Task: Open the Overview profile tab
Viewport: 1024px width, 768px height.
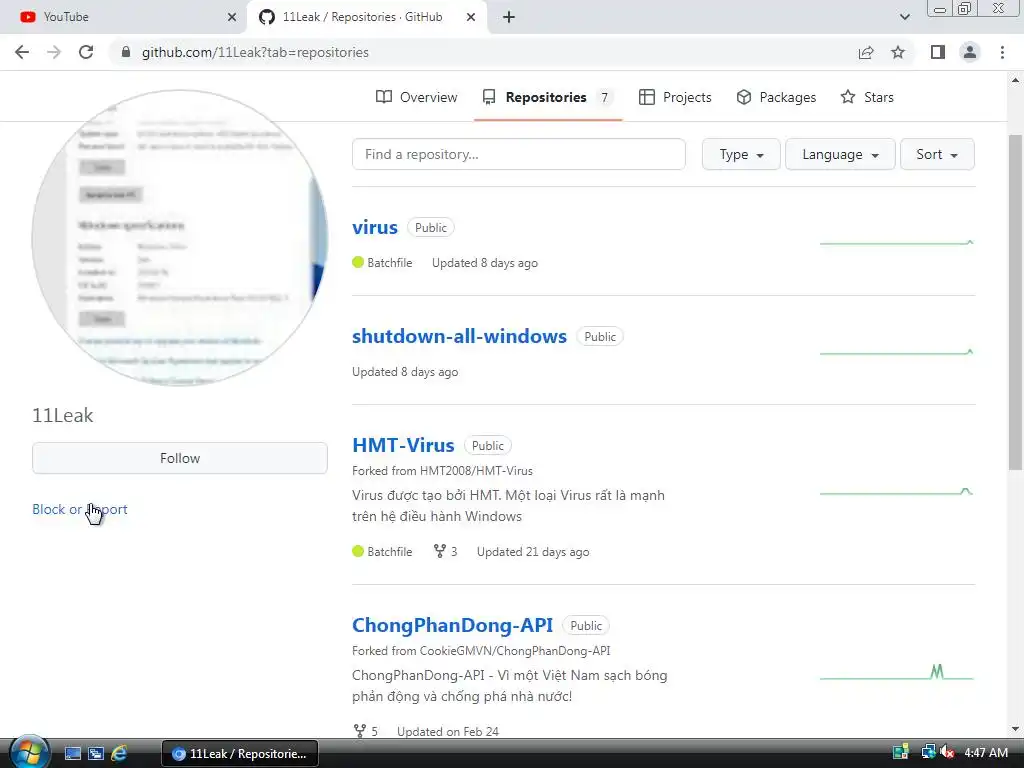Action: 417,97
